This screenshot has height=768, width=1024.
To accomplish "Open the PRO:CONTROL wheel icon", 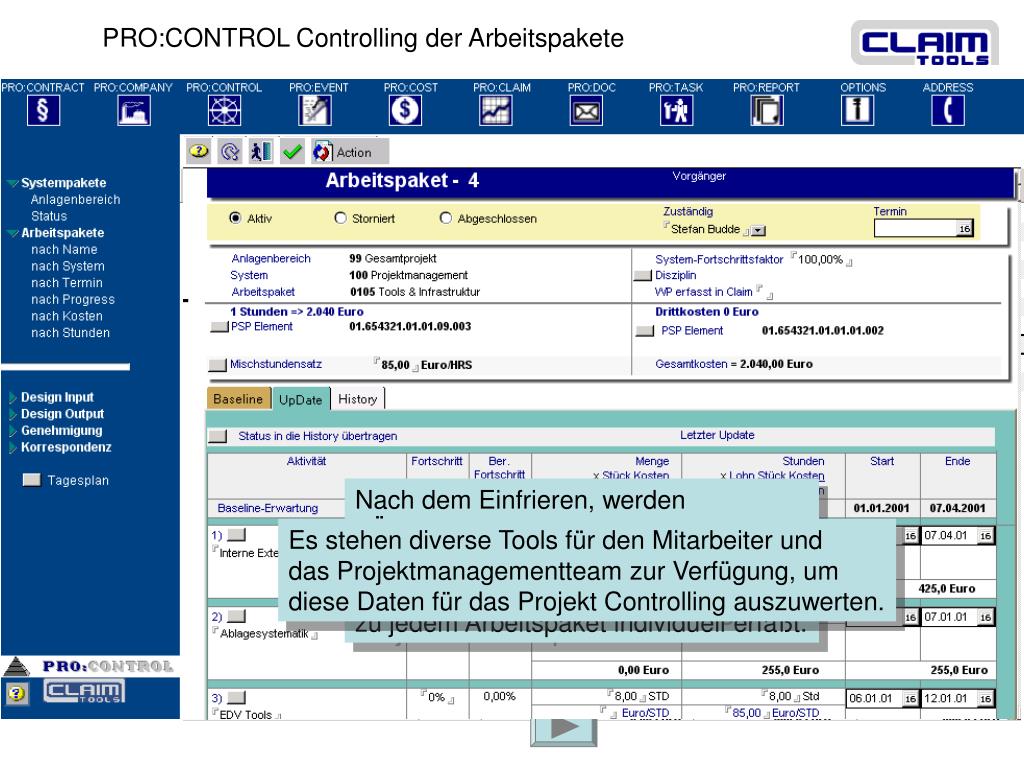I will pyautogui.click(x=224, y=110).
